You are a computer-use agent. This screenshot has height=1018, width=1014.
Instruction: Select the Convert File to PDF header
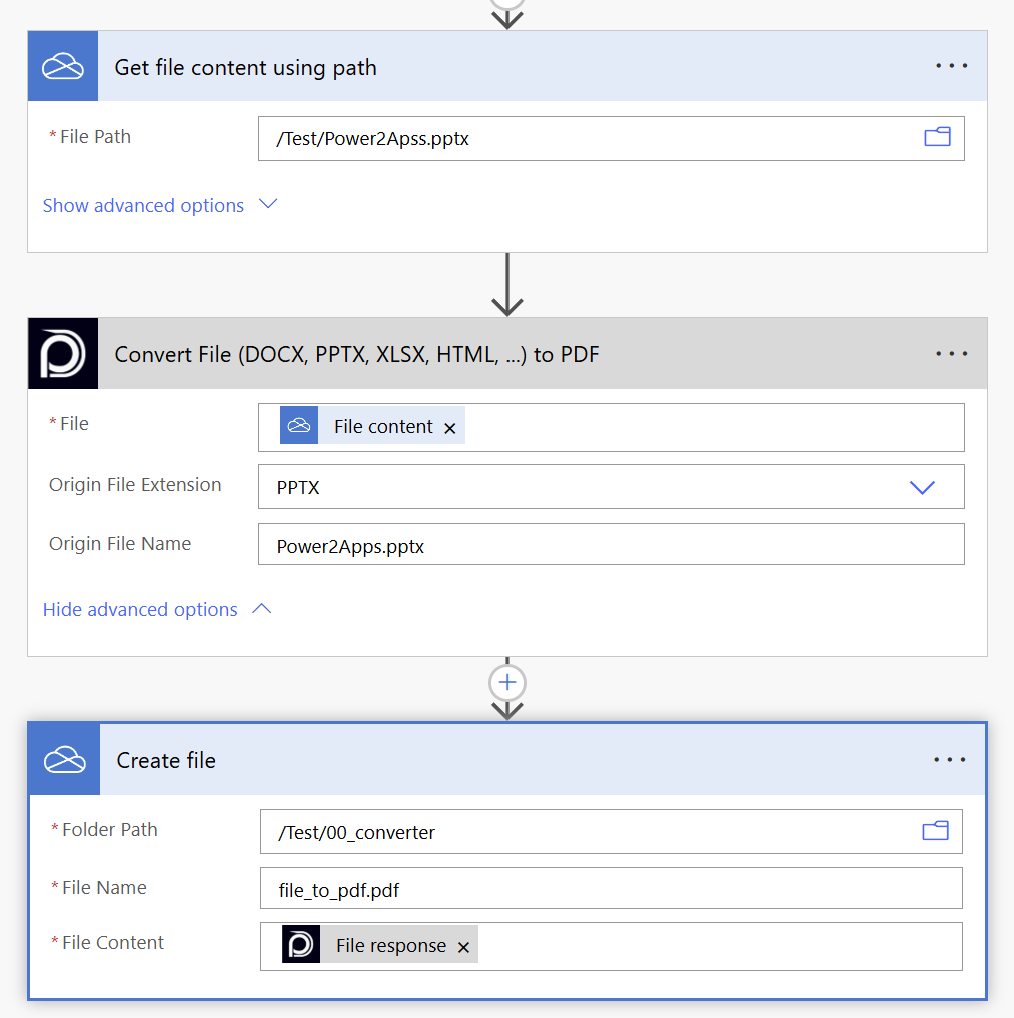click(500, 354)
